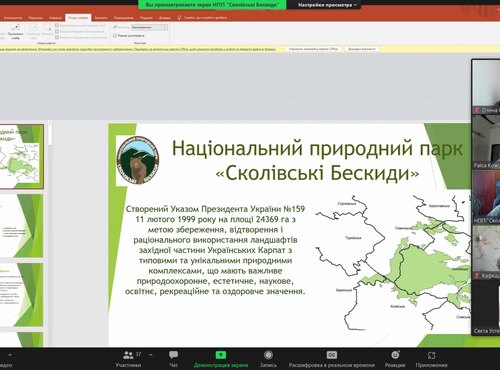Open the live transcription CC icon
This screenshot has height=370, width=500.
pos(332,355)
